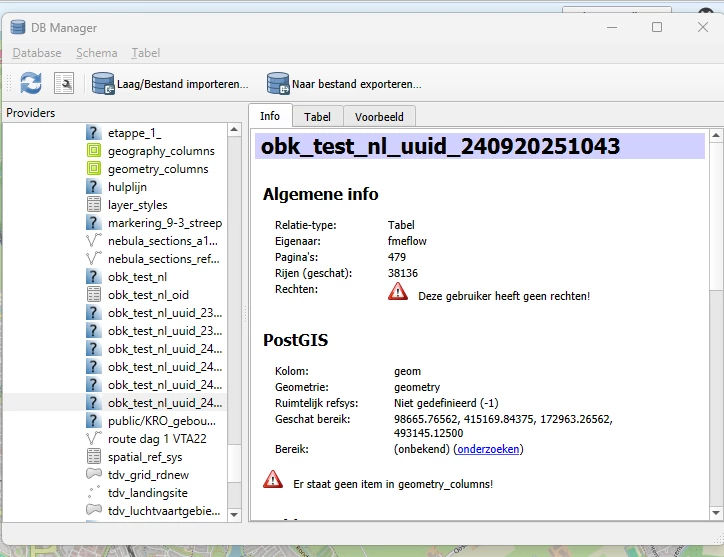Image resolution: width=724 pixels, height=557 pixels.
Task: Click the table icon beside layer_styles
Action: pos(94,205)
